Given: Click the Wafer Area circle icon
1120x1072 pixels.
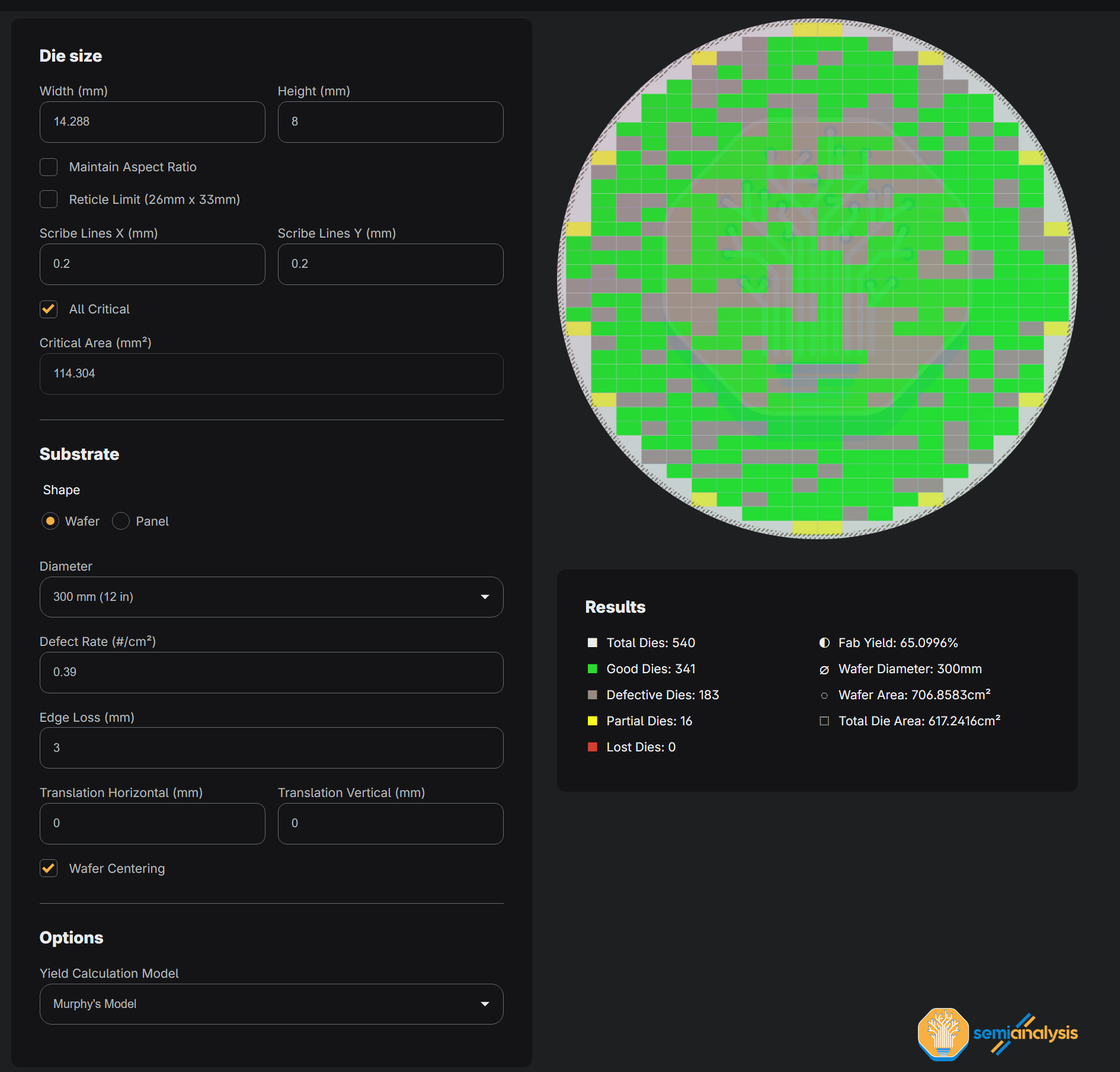Looking at the screenshot, I should point(824,696).
